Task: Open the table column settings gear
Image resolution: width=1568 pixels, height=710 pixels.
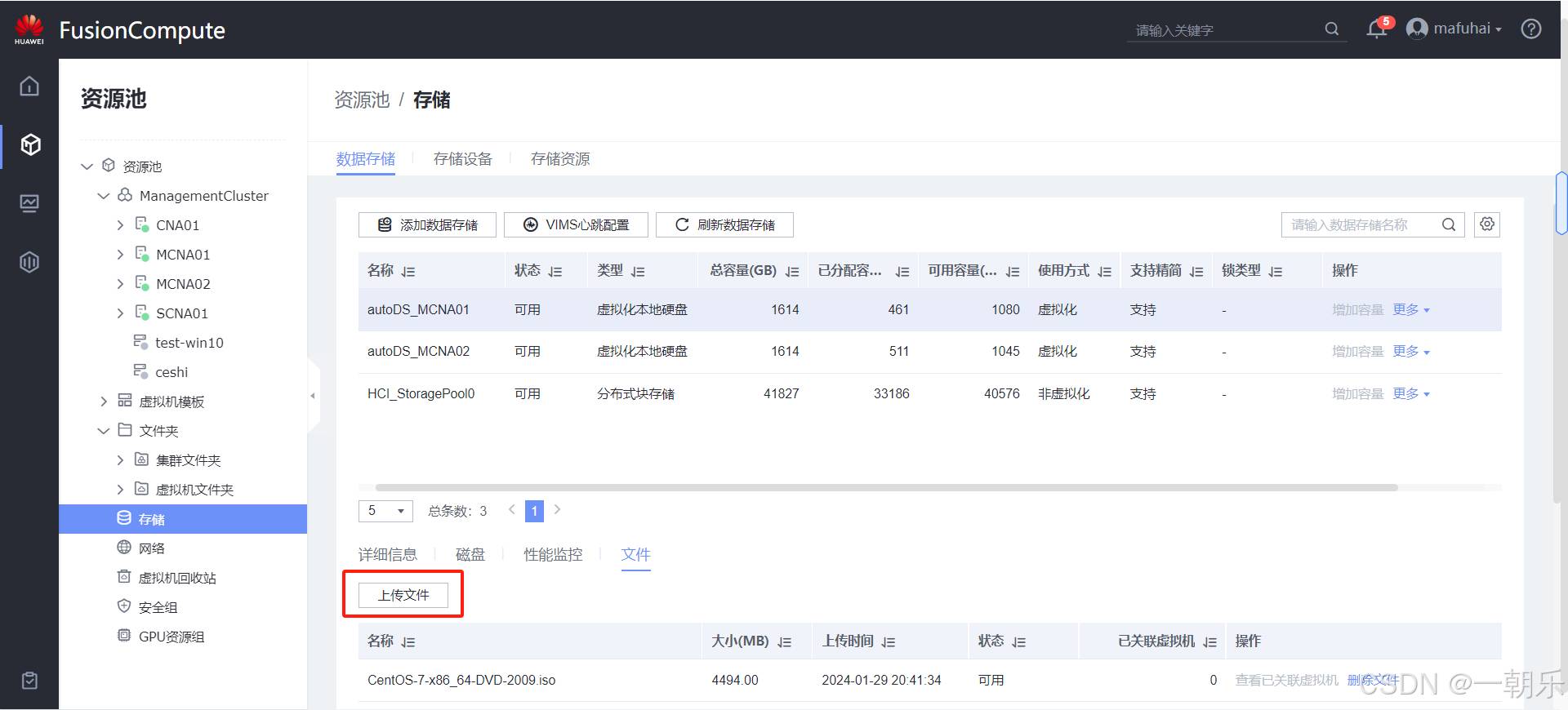Action: tap(1487, 224)
